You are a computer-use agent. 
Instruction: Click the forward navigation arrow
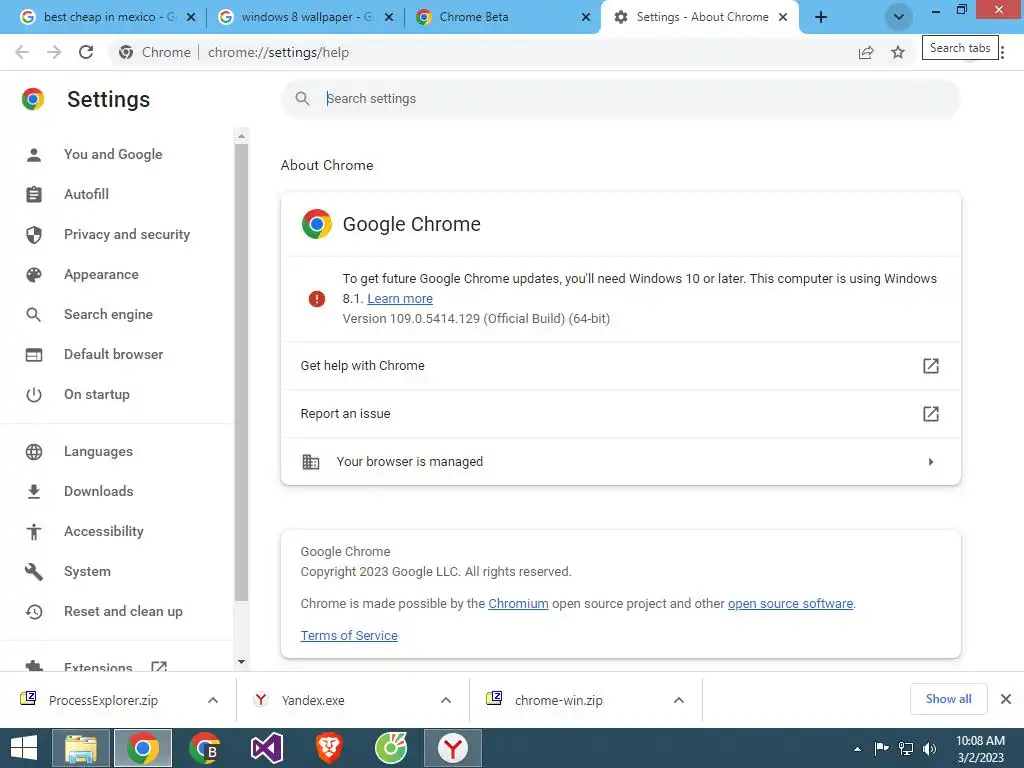pyautogui.click(x=54, y=52)
